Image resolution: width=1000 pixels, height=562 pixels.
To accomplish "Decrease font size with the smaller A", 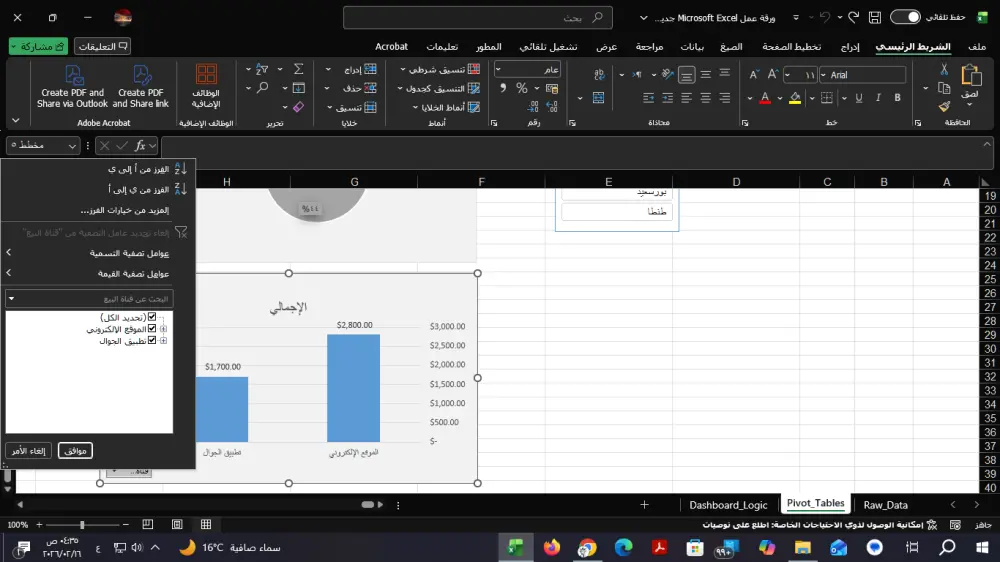I will coord(753,75).
